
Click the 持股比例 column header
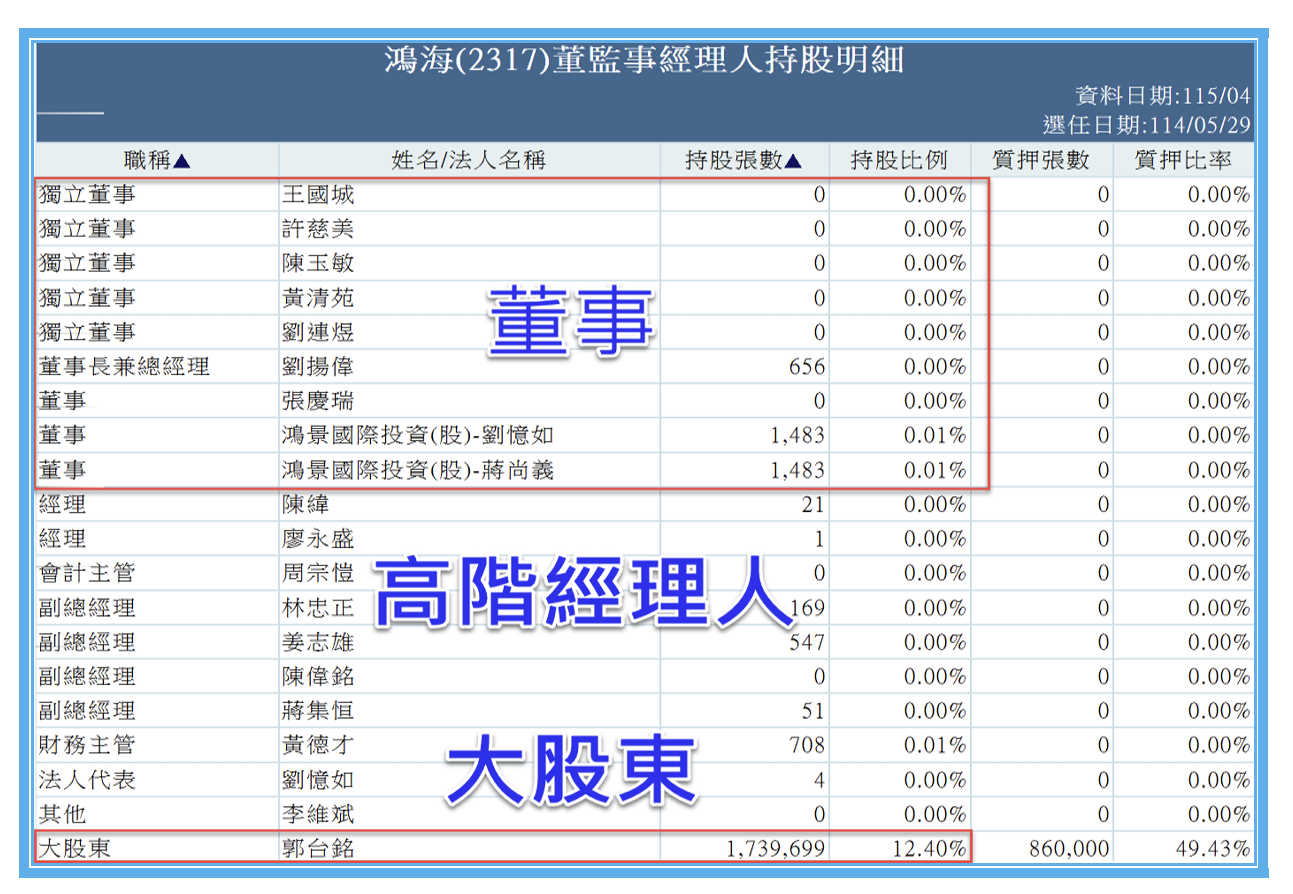pos(898,160)
